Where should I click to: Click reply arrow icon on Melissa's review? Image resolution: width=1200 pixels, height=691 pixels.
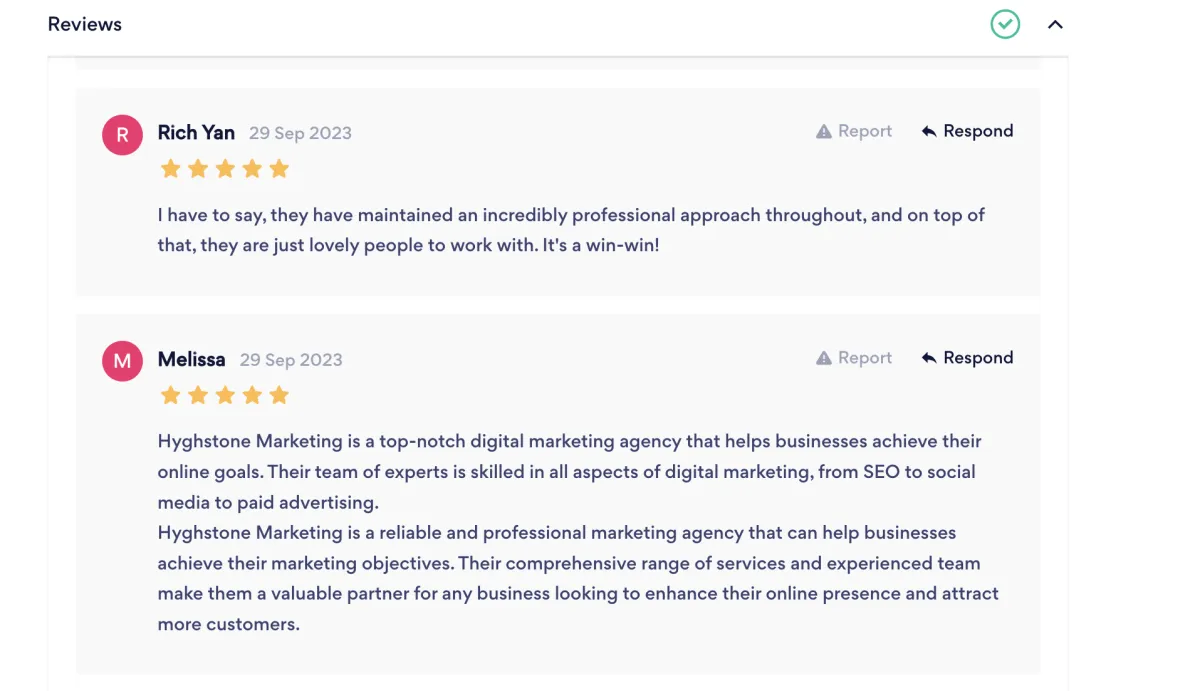click(929, 358)
